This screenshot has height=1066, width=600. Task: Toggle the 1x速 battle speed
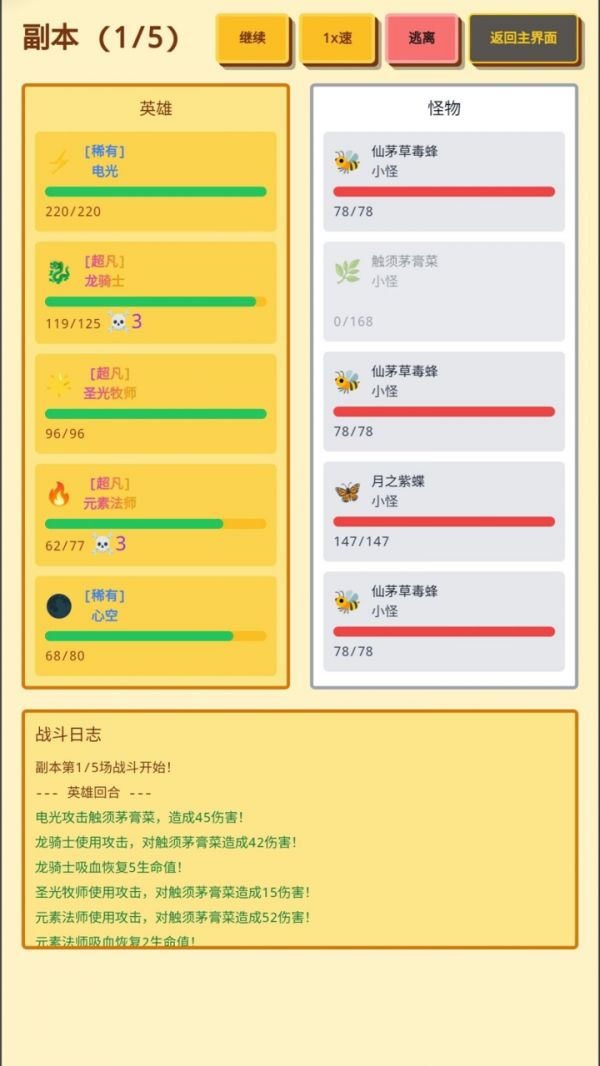(338, 37)
